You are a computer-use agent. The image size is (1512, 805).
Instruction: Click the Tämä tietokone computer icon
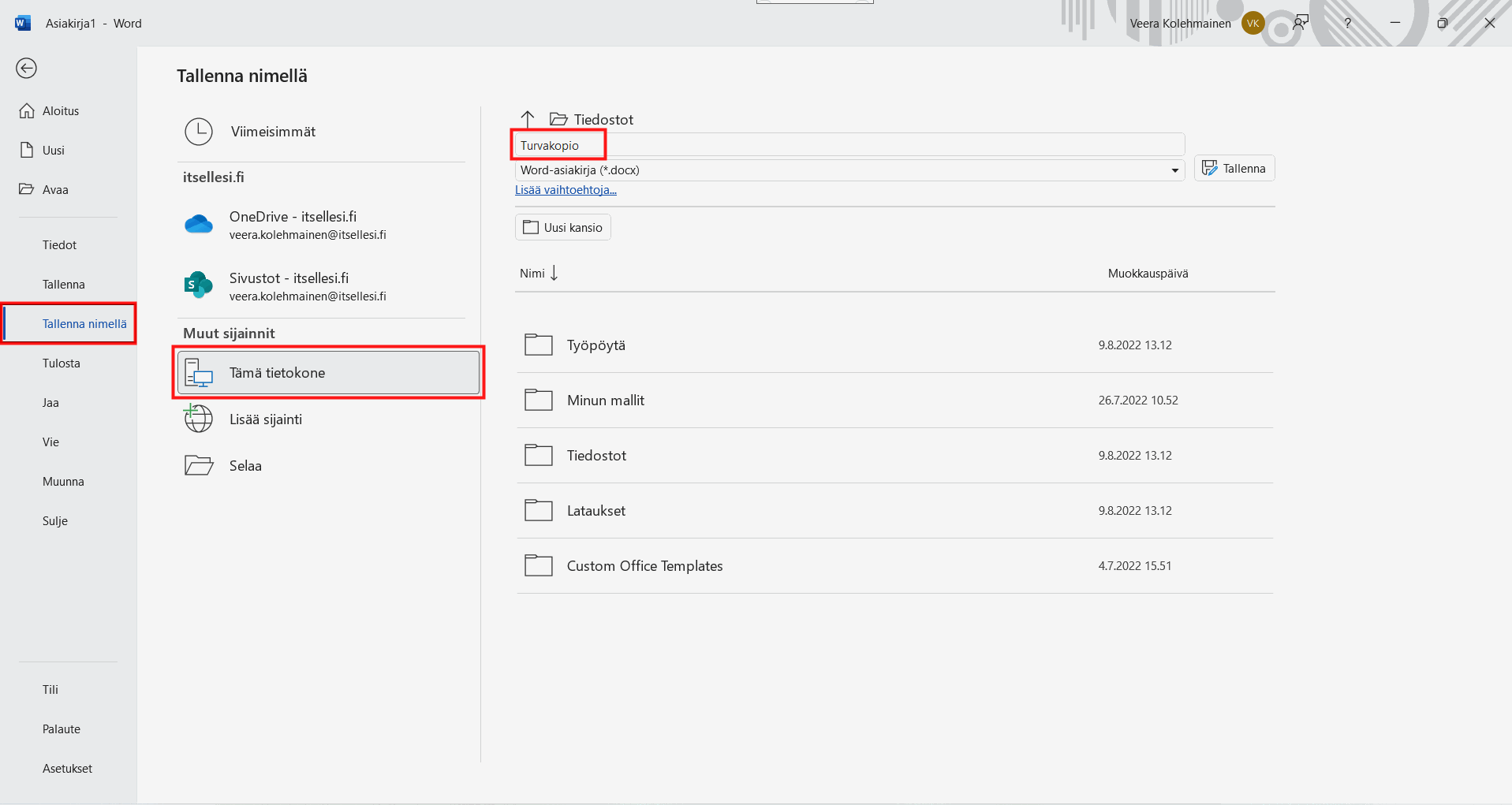(199, 373)
